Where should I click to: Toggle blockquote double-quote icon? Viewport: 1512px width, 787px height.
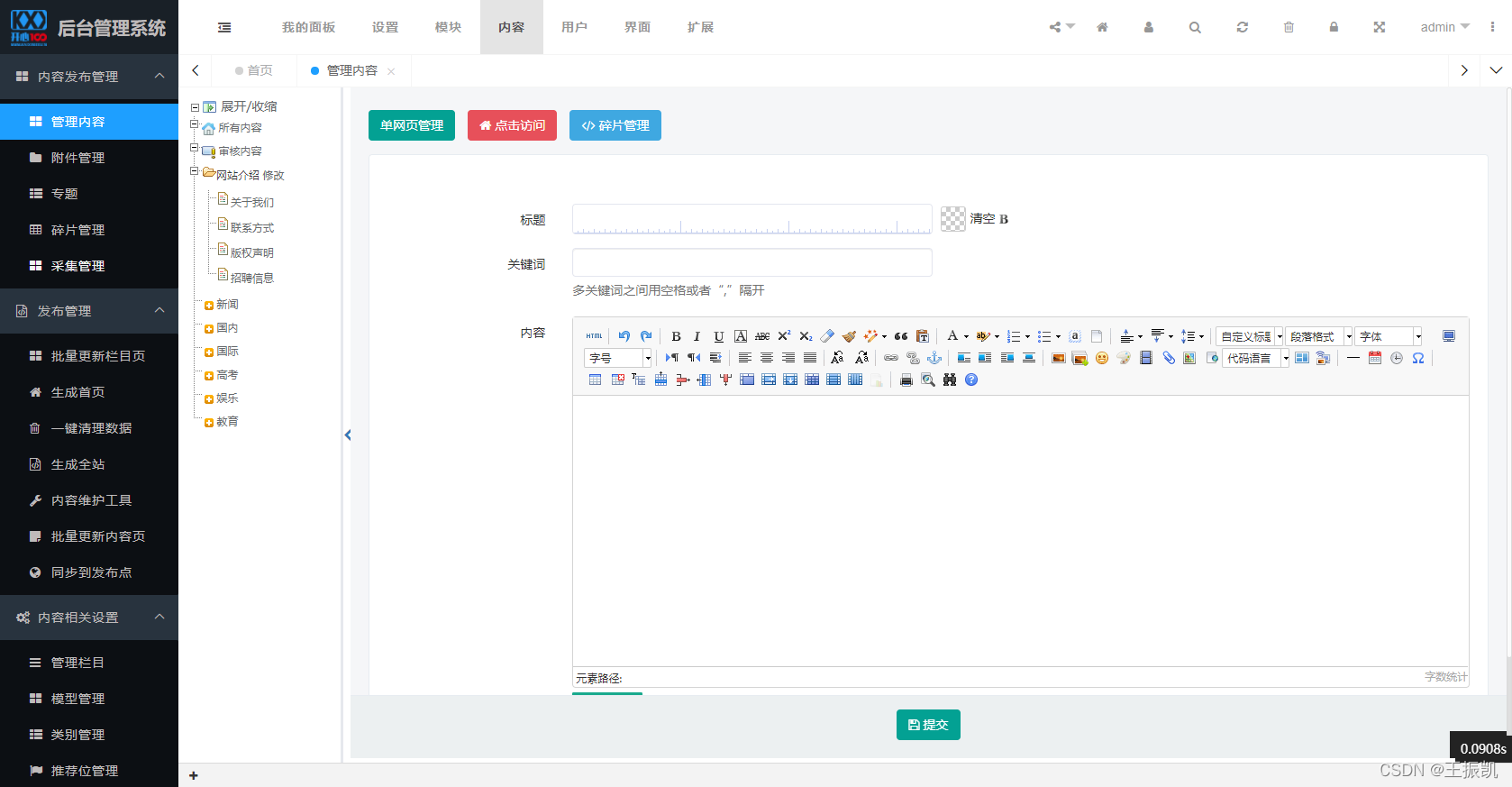pyautogui.click(x=901, y=336)
